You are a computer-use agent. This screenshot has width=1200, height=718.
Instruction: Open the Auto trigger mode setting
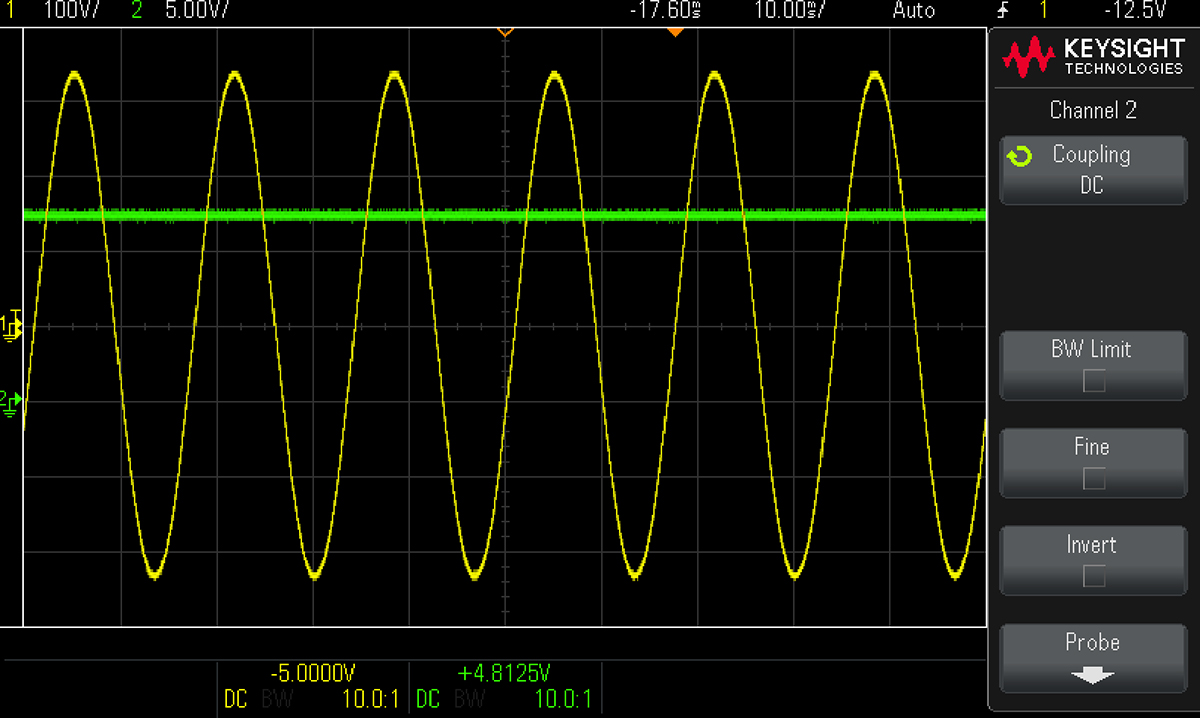click(913, 11)
